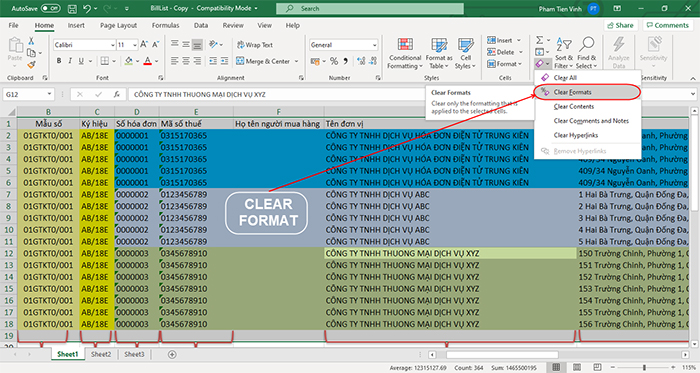The height and width of the screenshot is (373, 700).
Task: Click the Share button
Action: [x=621, y=25]
